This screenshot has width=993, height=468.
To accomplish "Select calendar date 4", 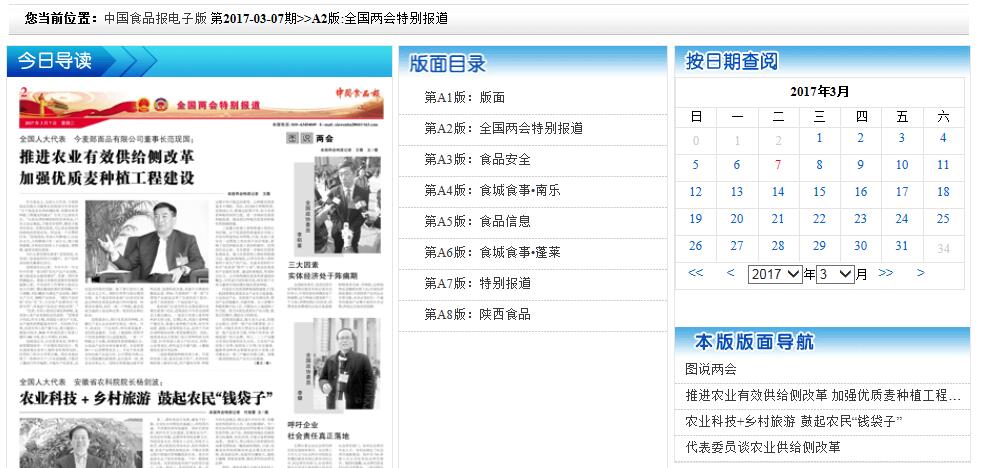I will point(943,138).
